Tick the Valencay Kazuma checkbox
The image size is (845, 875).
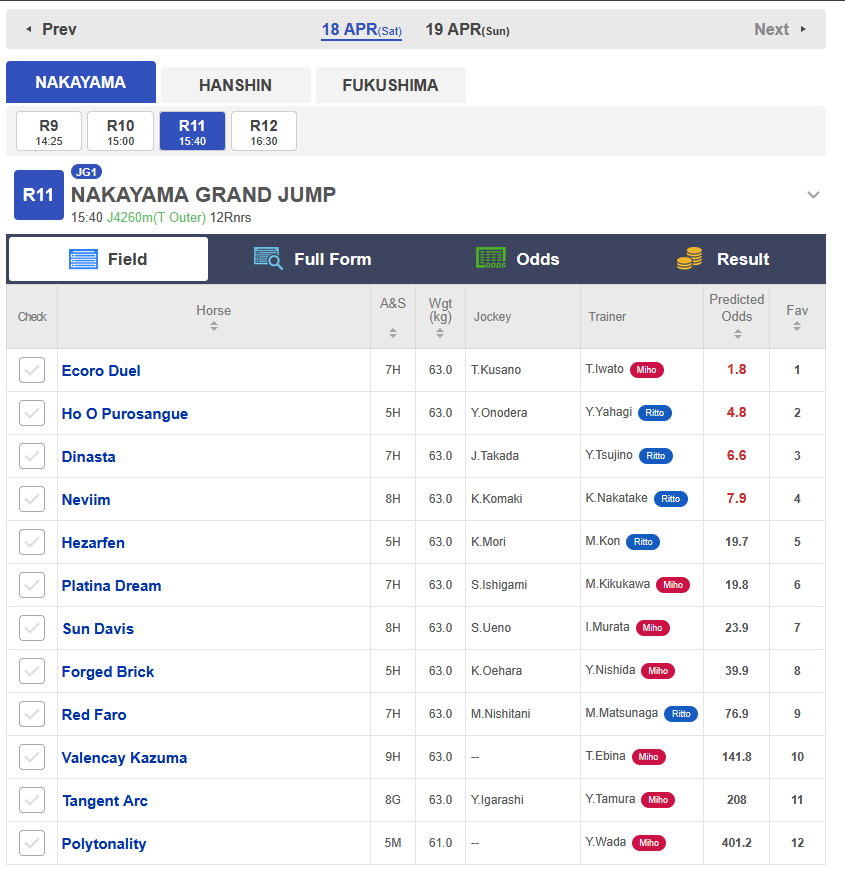coord(32,757)
